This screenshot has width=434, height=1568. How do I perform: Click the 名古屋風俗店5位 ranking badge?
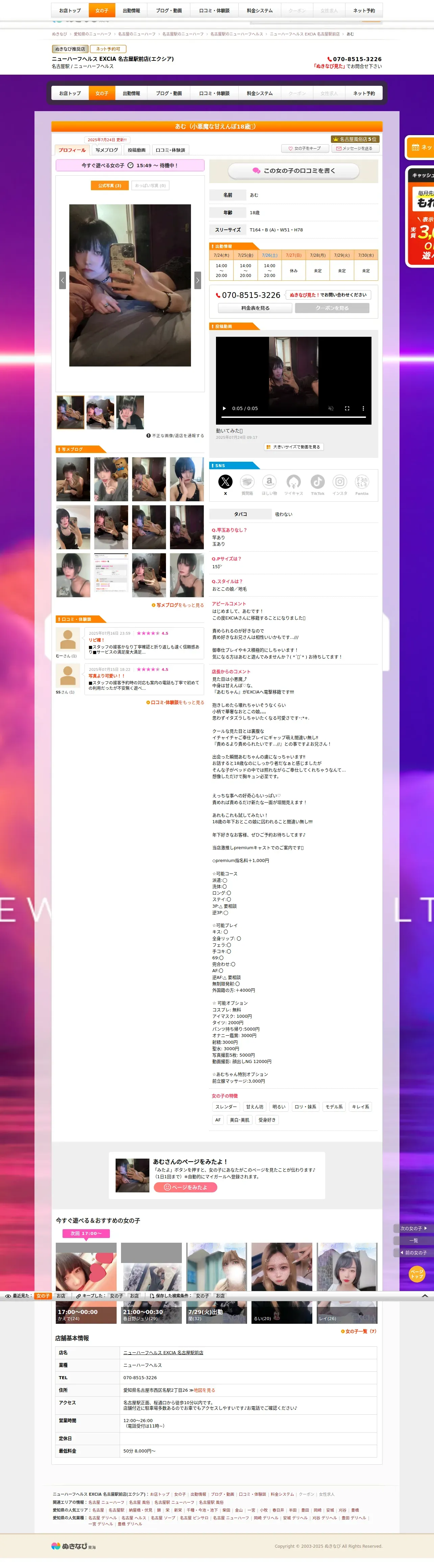[355, 140]
